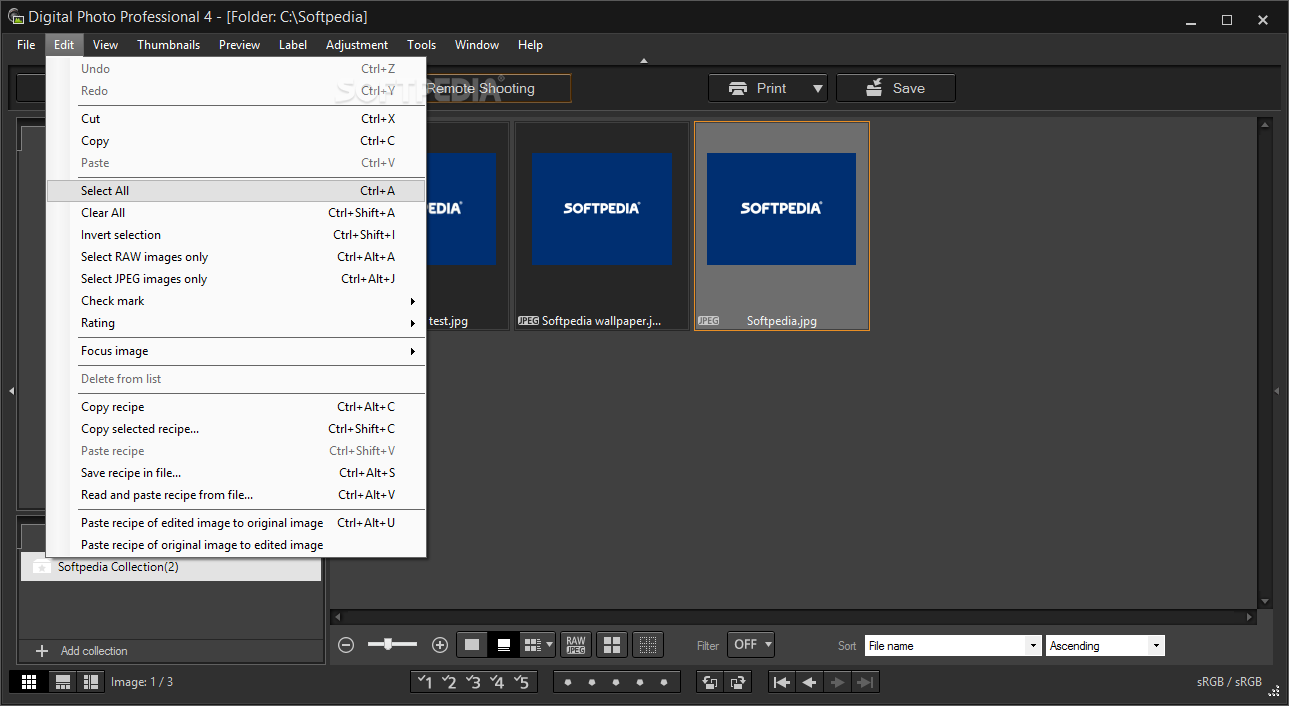Go to the previous image
Image resolution: width=1289 pixels, height=706 pixels.
[810, 682]
